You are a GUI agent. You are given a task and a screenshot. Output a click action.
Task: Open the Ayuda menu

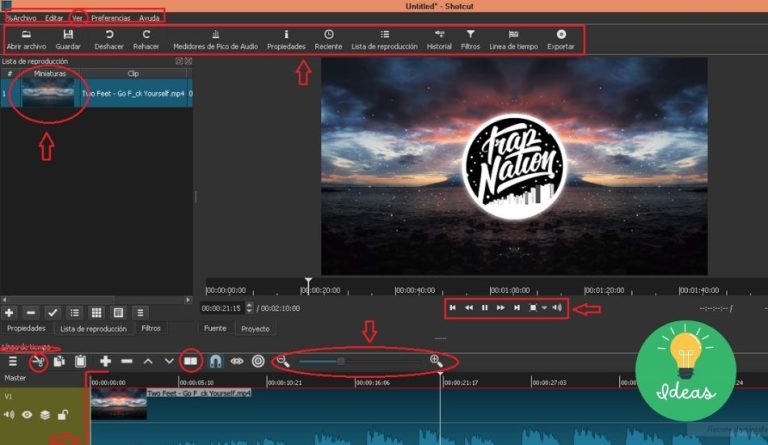pyautogui.click(x=149, y=18)
